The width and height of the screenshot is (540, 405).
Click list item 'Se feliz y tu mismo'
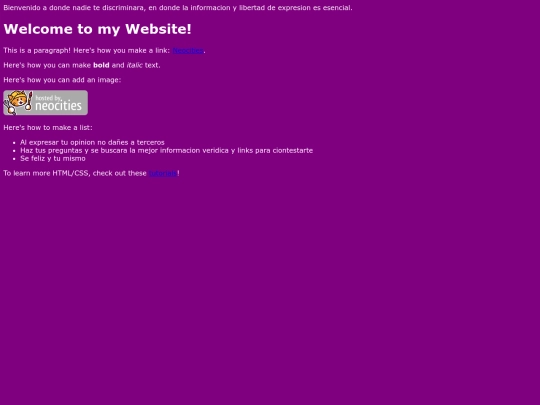(53, 158)
